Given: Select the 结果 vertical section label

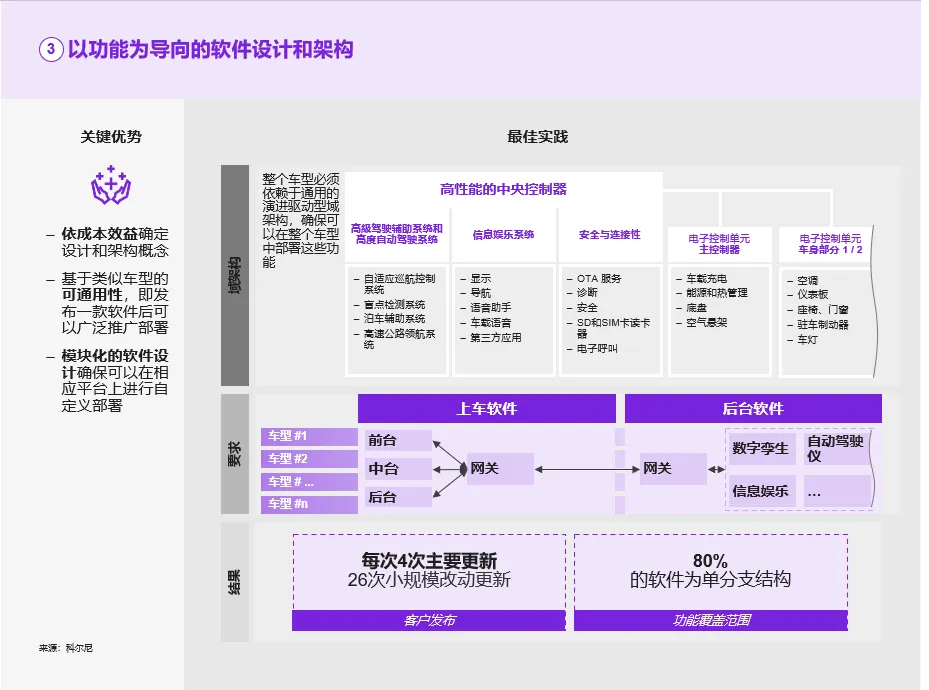Looking at the screenshot, I should 234,581.
